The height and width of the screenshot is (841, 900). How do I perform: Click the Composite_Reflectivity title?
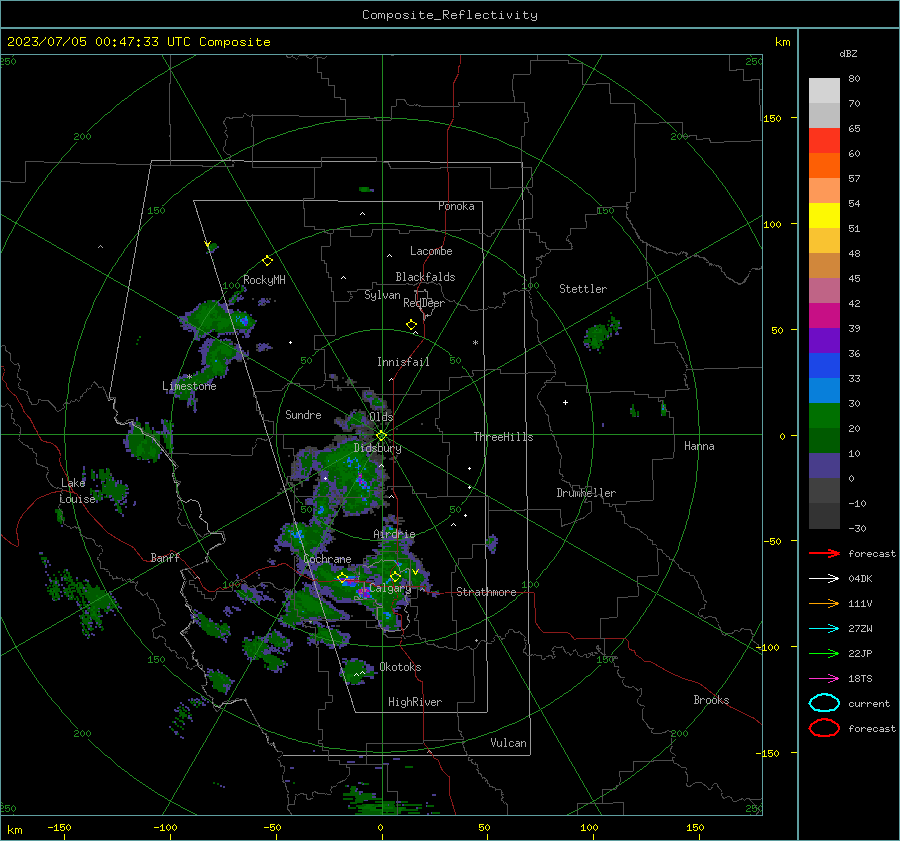click(x=450, y=15)
